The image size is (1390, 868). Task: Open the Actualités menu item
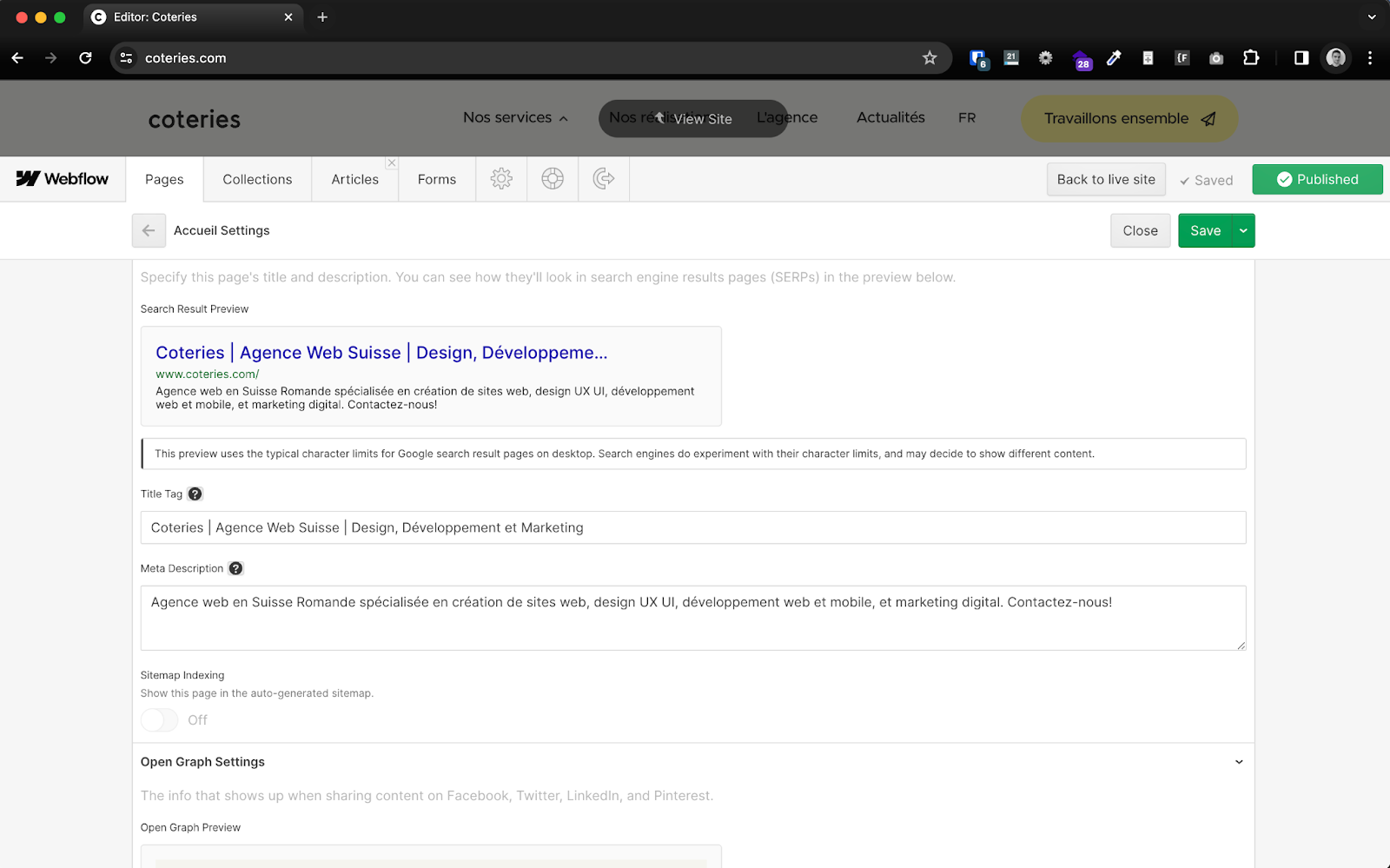click(x=890, y=117)
